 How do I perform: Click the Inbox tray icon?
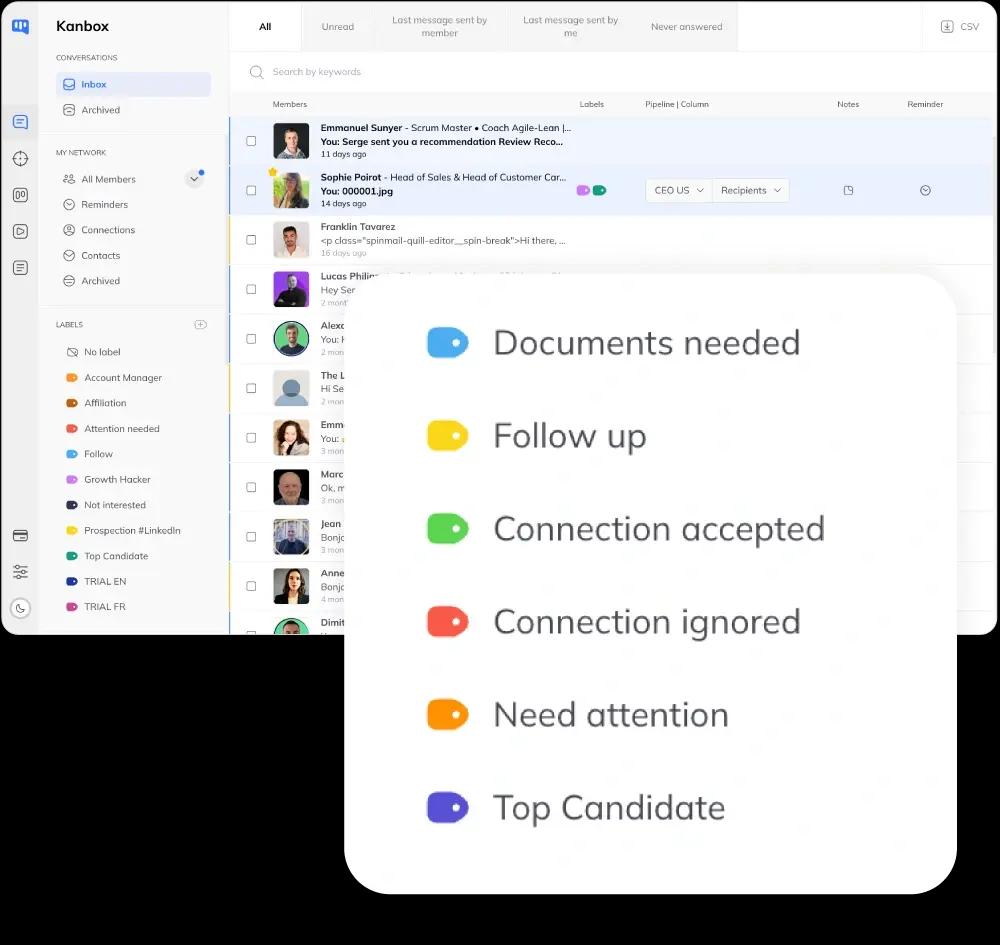tap(69, 84)
